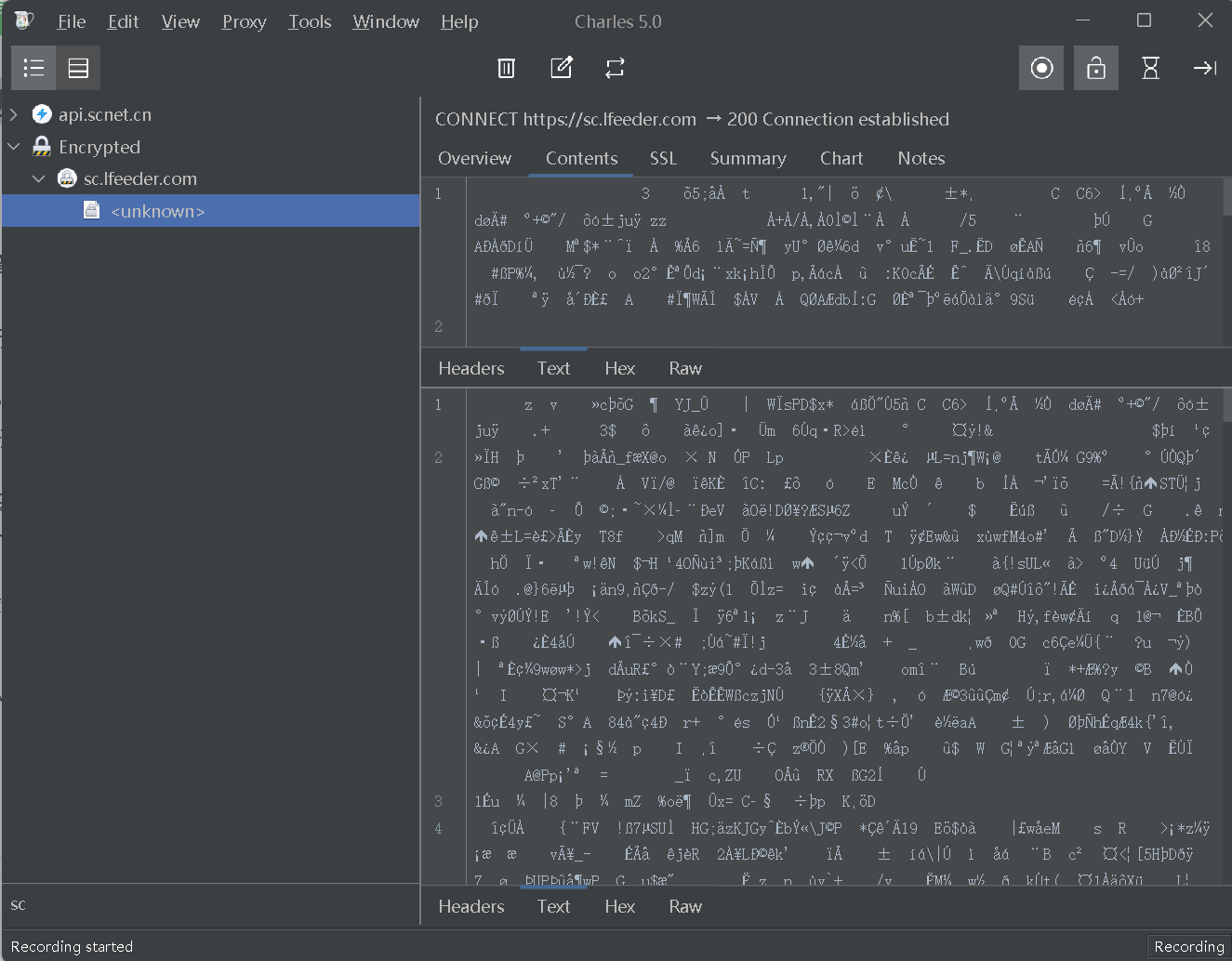The image size is (1232, 961).
Task: Switch to sequence list view icon
Action: click(x=78, y=68)
